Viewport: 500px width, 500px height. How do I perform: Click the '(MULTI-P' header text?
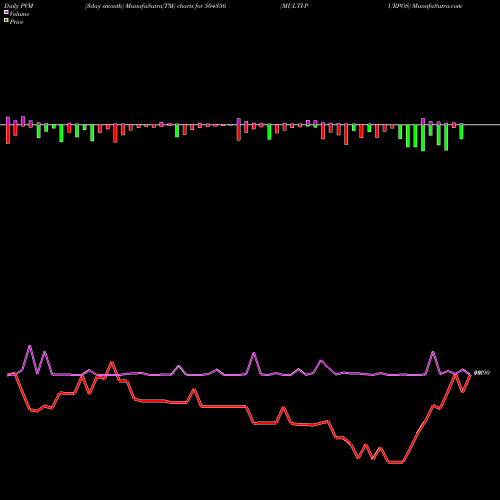(294, 6)
